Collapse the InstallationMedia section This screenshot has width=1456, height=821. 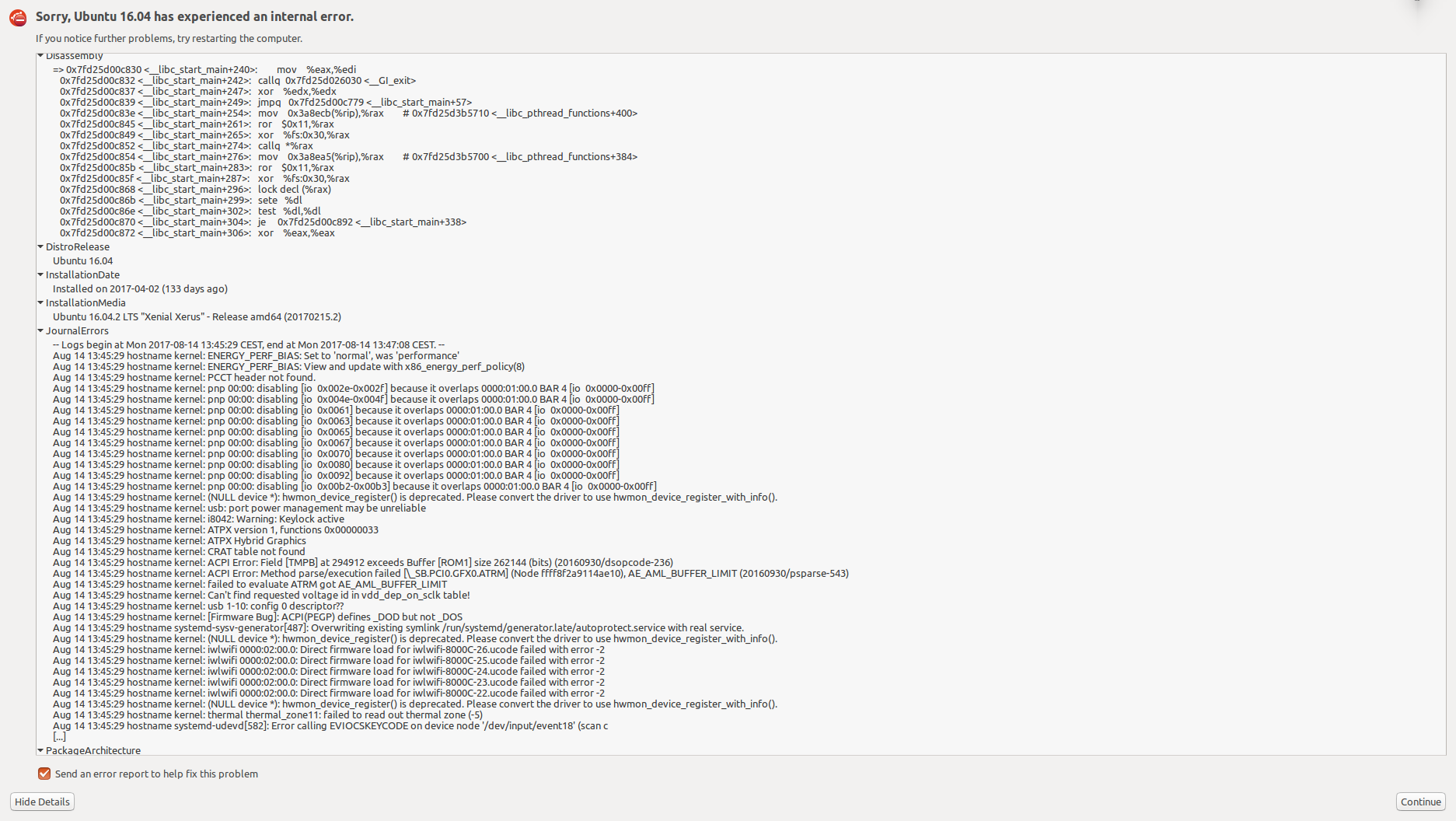[40, 302]
